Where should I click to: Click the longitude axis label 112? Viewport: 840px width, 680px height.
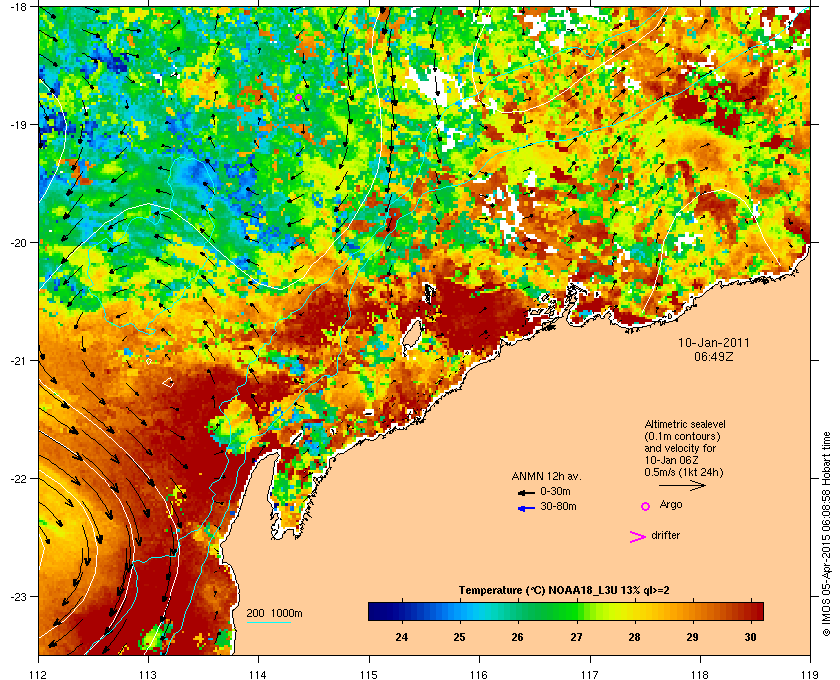pyautogui.click(x=39, y=674)
